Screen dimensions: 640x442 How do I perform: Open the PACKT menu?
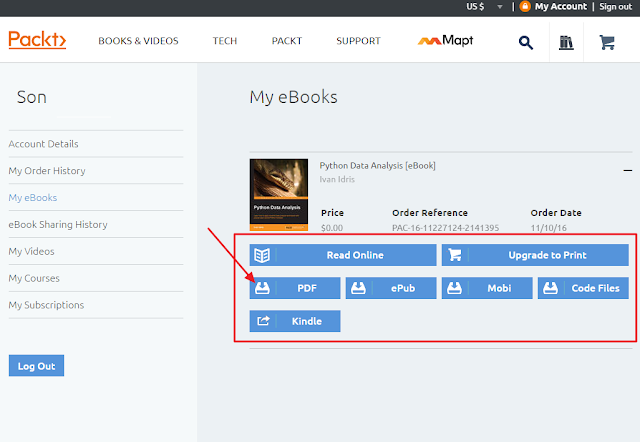[x=287, y=41]
